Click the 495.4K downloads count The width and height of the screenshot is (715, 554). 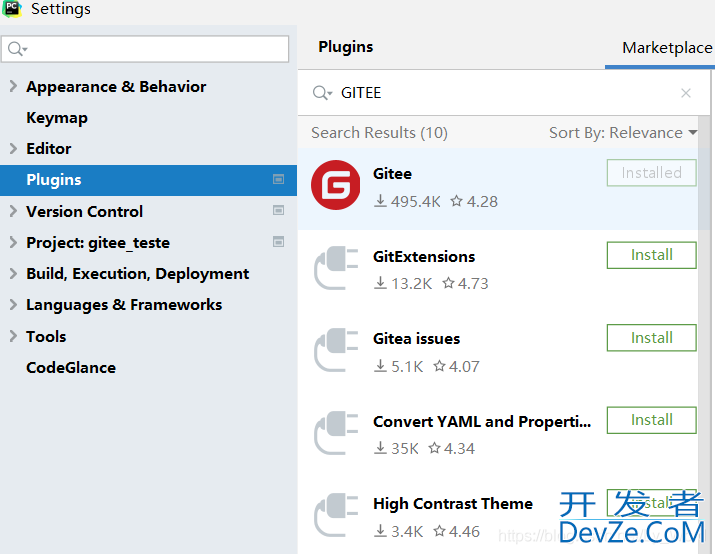[407, 202]
